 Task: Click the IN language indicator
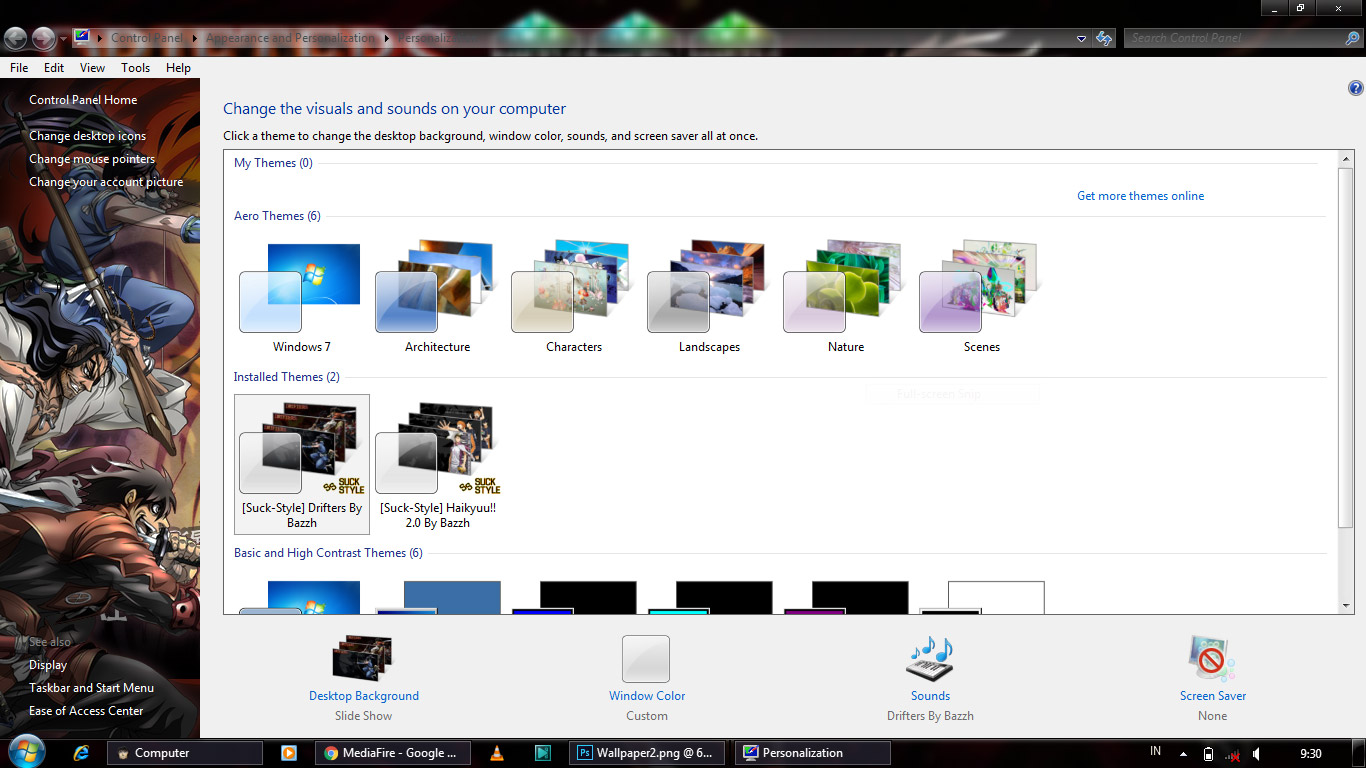coord(1156,752)
